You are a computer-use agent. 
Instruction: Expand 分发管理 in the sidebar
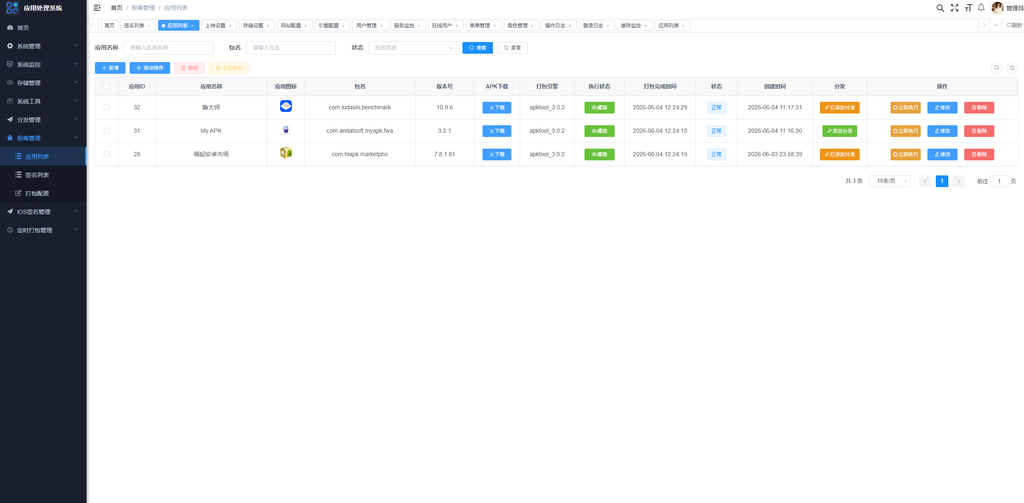(43, 120)
